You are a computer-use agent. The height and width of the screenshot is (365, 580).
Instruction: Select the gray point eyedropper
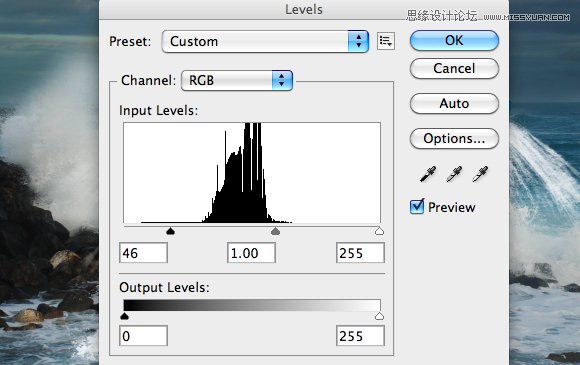point(454,174)
